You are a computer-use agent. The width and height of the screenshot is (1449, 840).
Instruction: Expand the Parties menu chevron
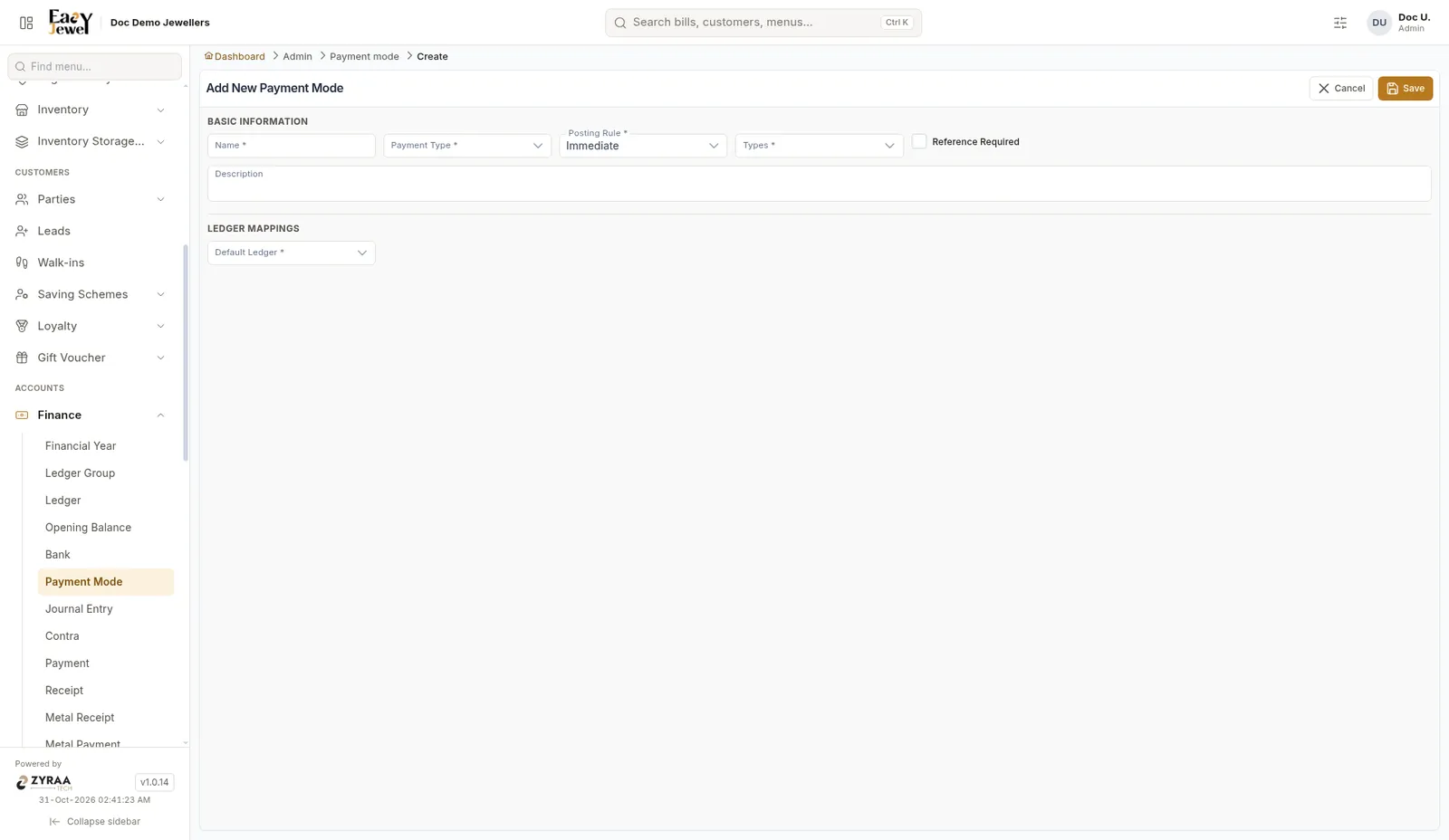click(161, 200)
